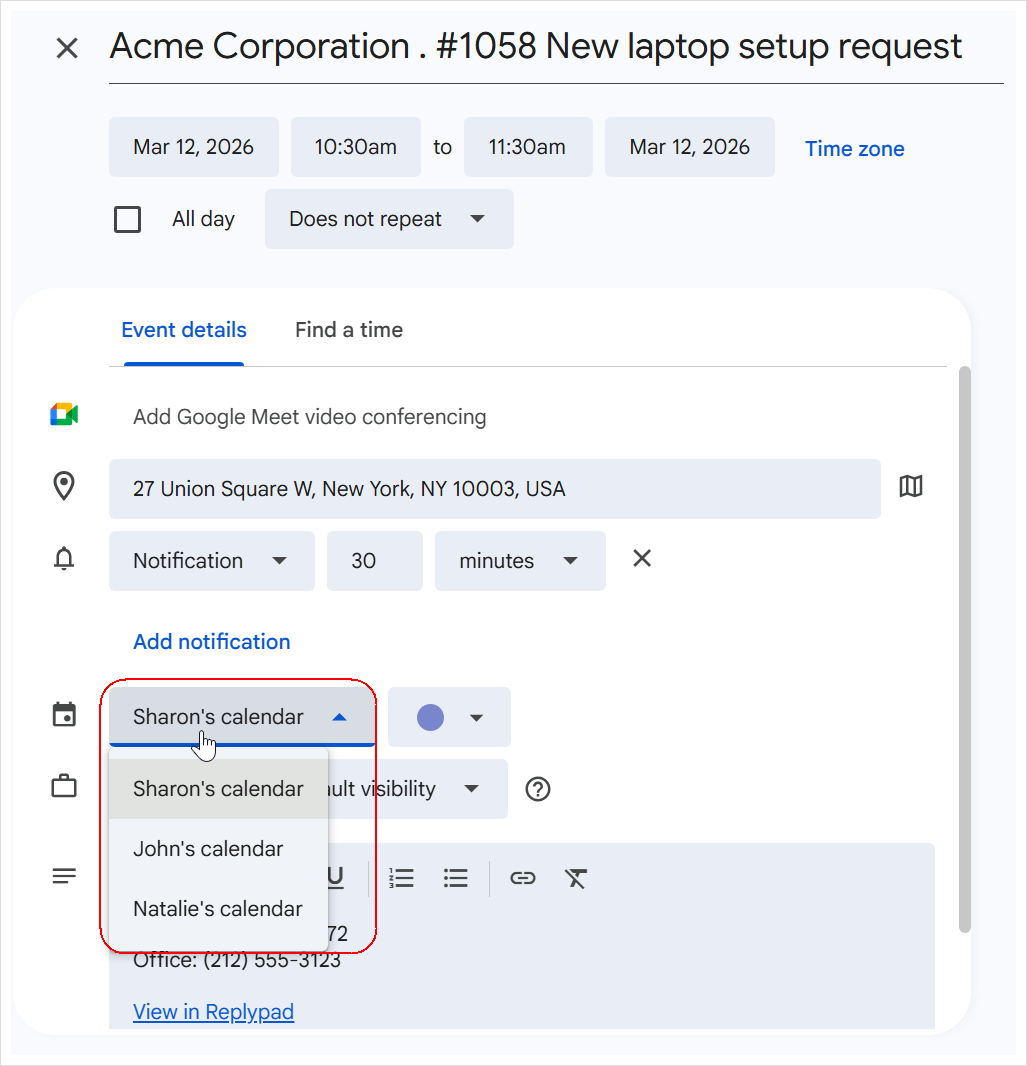The width and height of the screenshot is (1027, 1066).
Task: Insert a bulleted list in description
Action: click(x=456, y=878)
